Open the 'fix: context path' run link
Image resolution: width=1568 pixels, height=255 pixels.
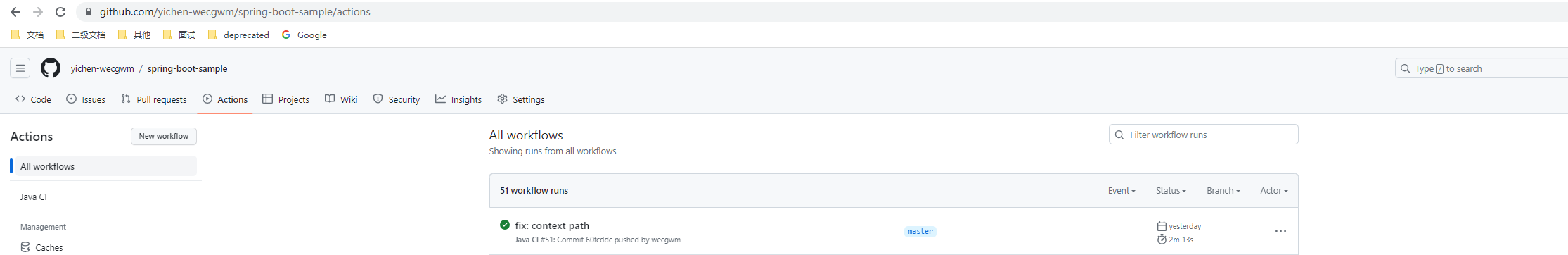click(552, 225)
